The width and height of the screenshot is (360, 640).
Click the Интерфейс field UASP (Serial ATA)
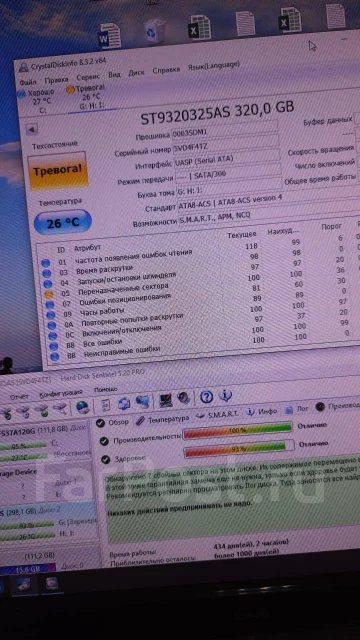227,158
